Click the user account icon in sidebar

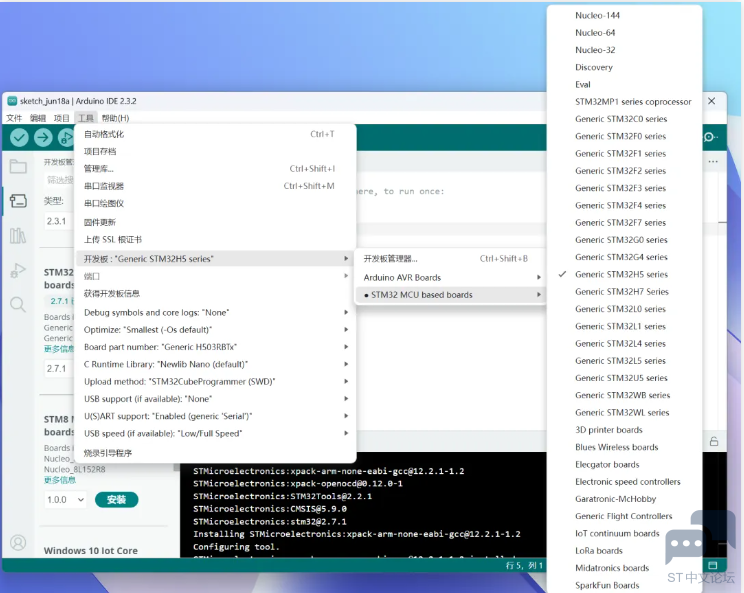(x=18, y=542)
